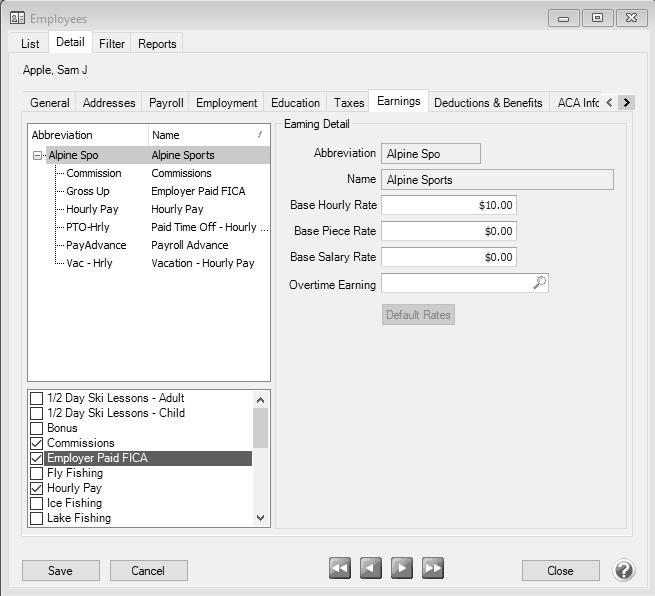655x596 pixels.
Task: Switch to the Deductions & Benefits tab
Action: click(488, 103)
